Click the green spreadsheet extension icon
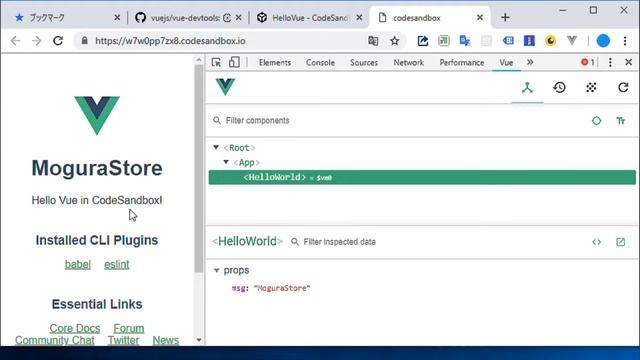 [x=444, y=40]
